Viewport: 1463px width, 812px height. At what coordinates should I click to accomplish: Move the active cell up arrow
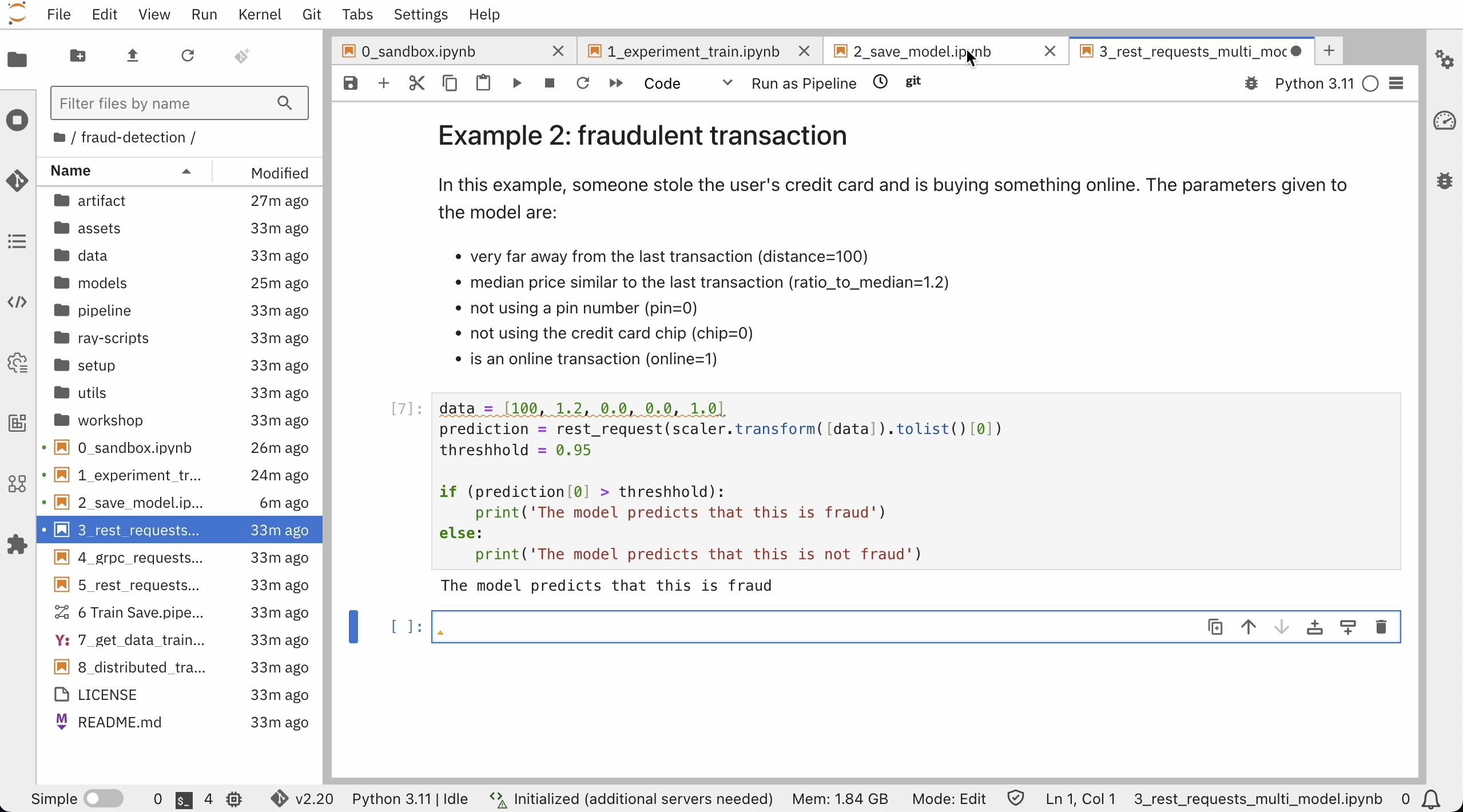click(x=1248, y=627)
